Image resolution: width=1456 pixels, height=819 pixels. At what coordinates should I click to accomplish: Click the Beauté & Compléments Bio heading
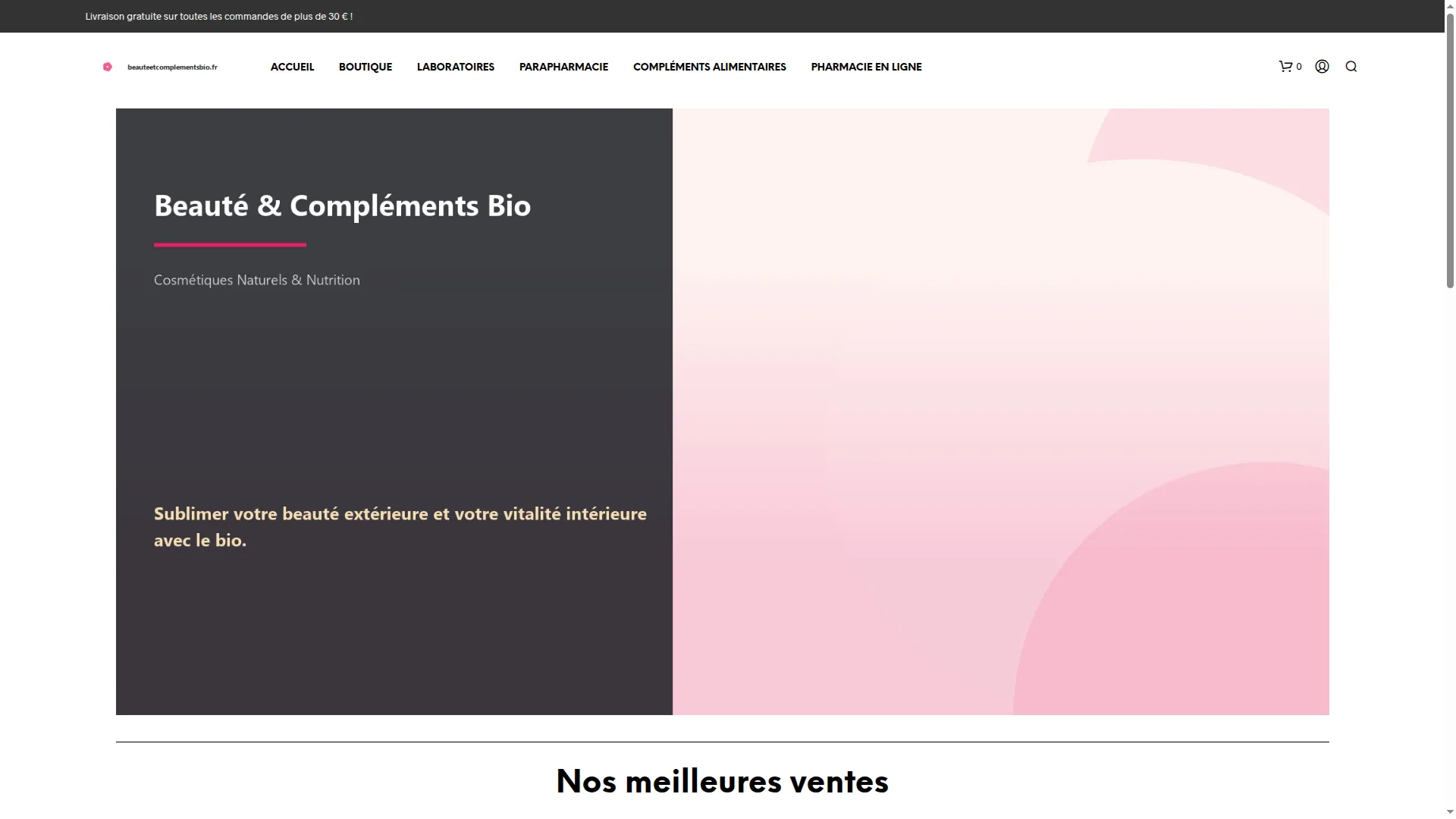pyautogui.click(x=342, y=206)
